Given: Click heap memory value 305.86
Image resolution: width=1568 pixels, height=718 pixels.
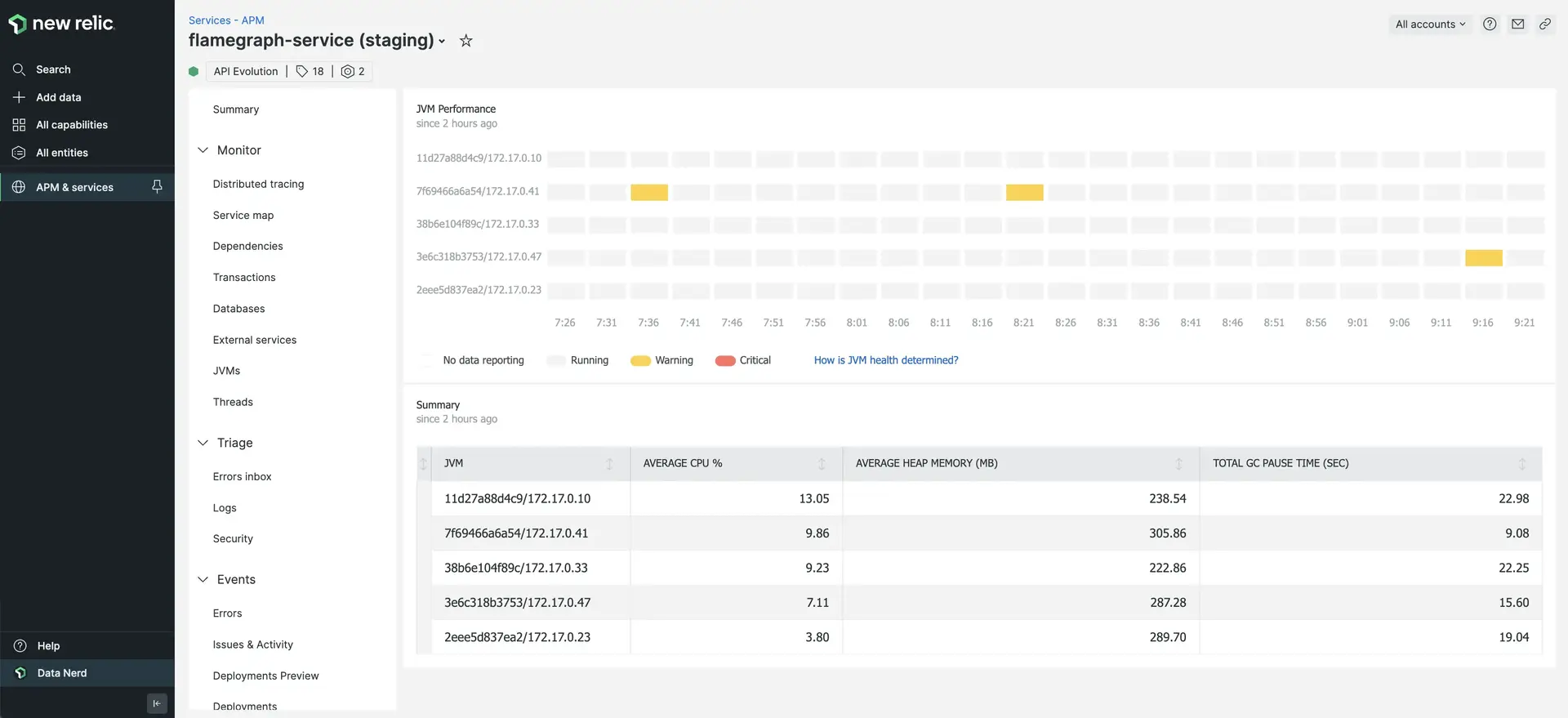Looking at the screenshot, I should coord(1167,533).
